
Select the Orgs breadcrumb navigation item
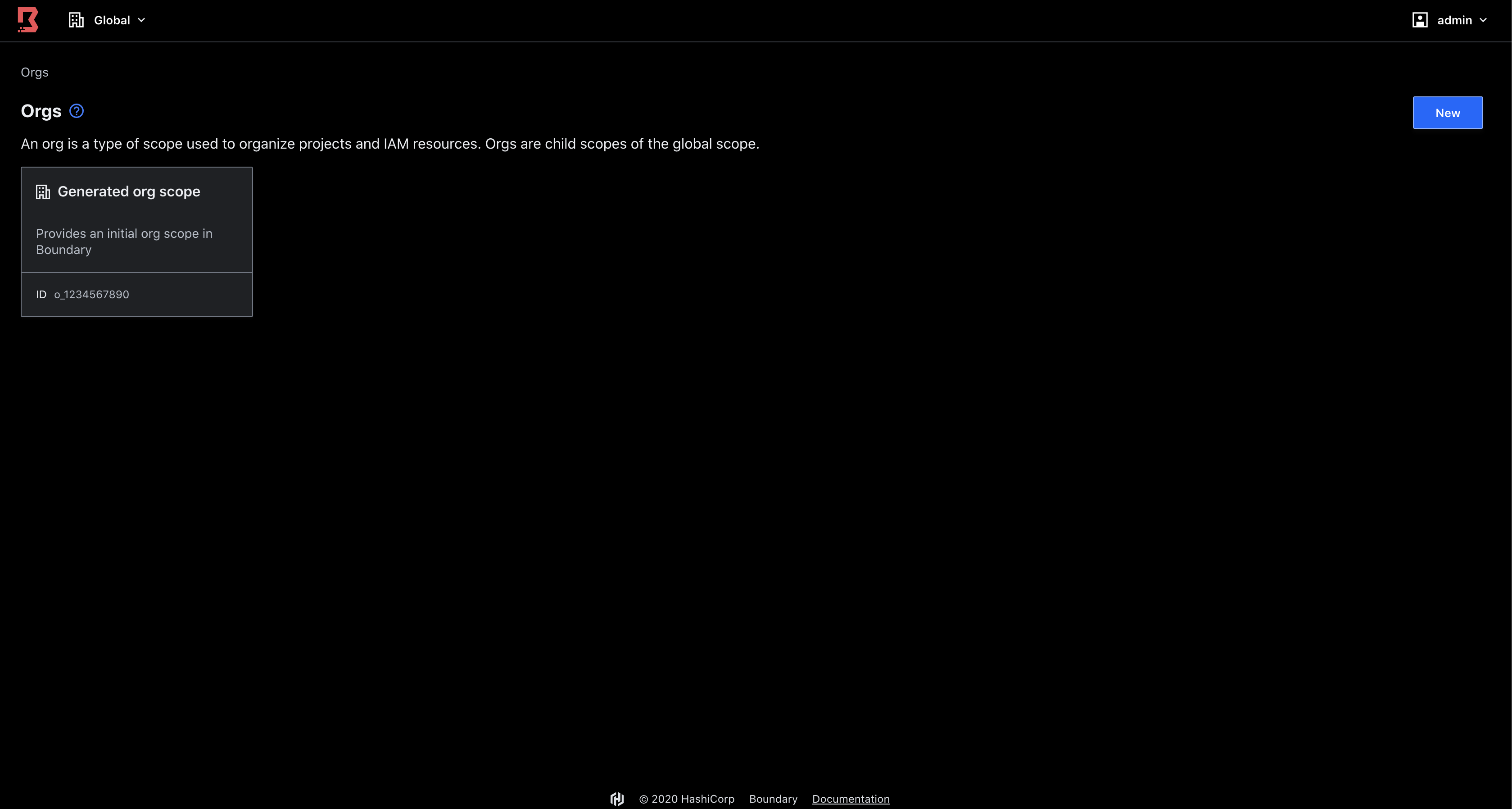(34, 71)
